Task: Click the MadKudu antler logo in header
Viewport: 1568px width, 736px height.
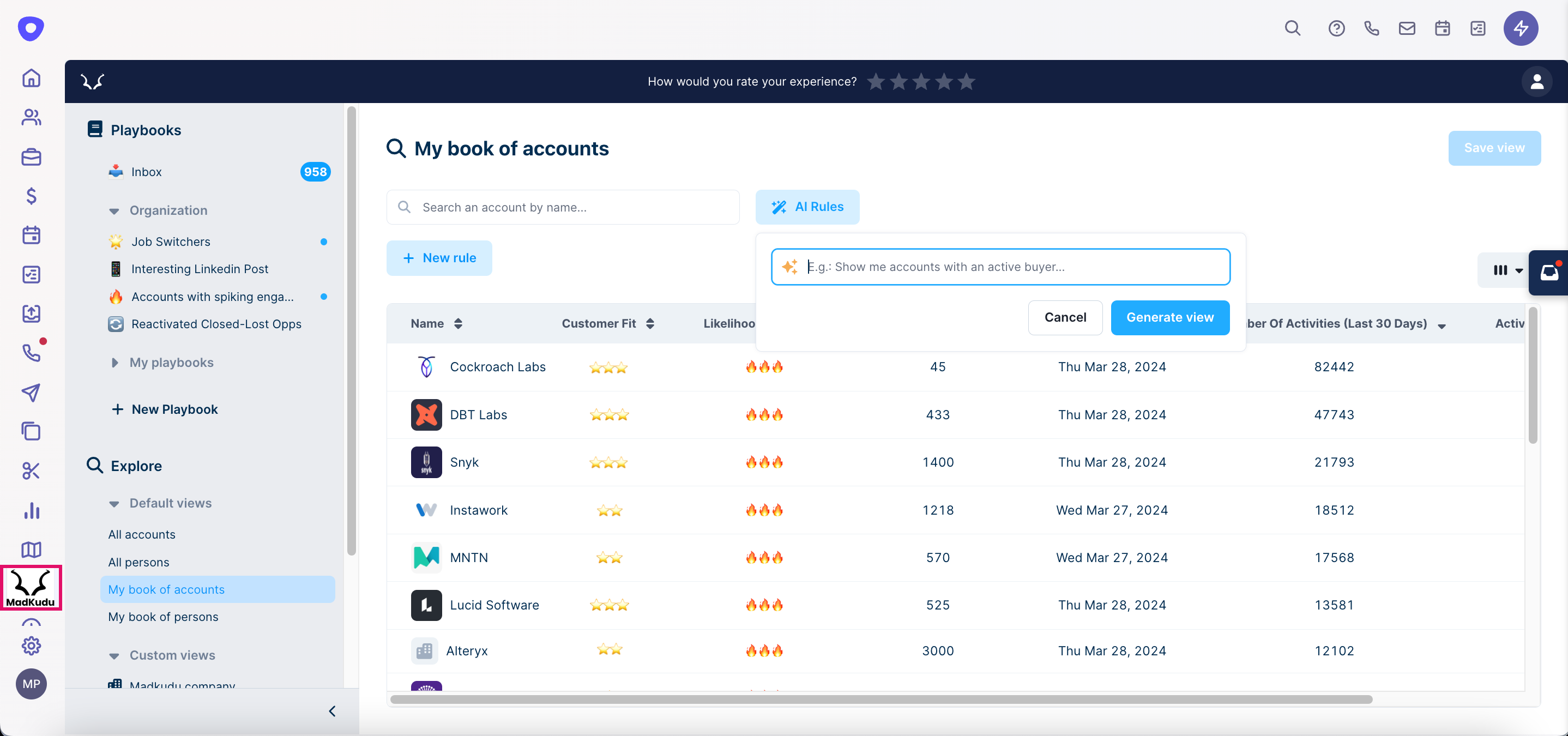Action: pos(93,81)
